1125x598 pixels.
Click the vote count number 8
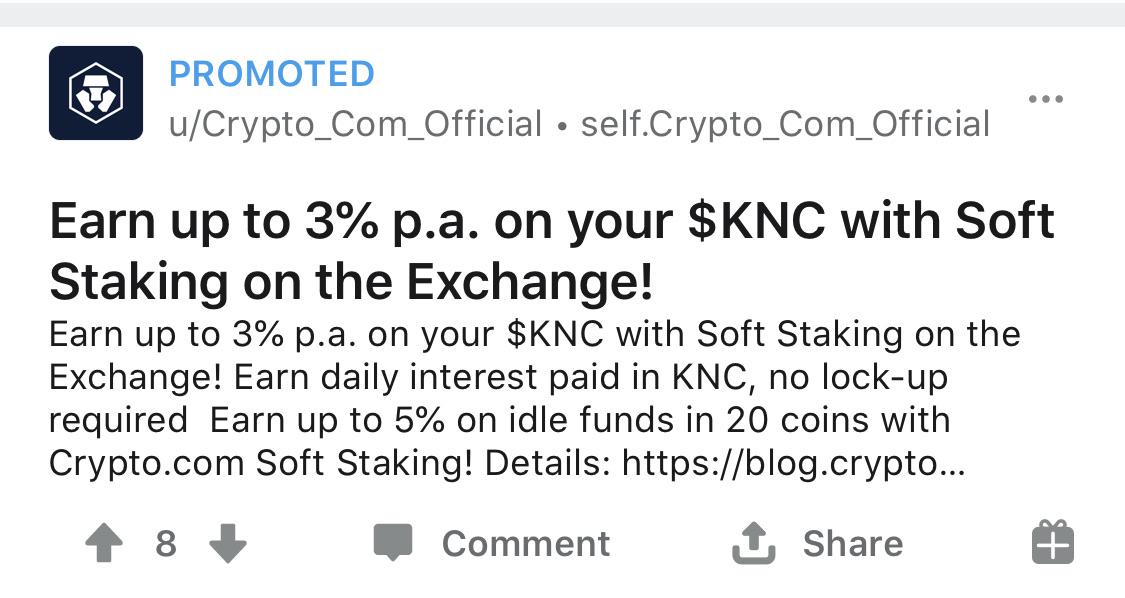pyautogui.click(x=166, y=544)
